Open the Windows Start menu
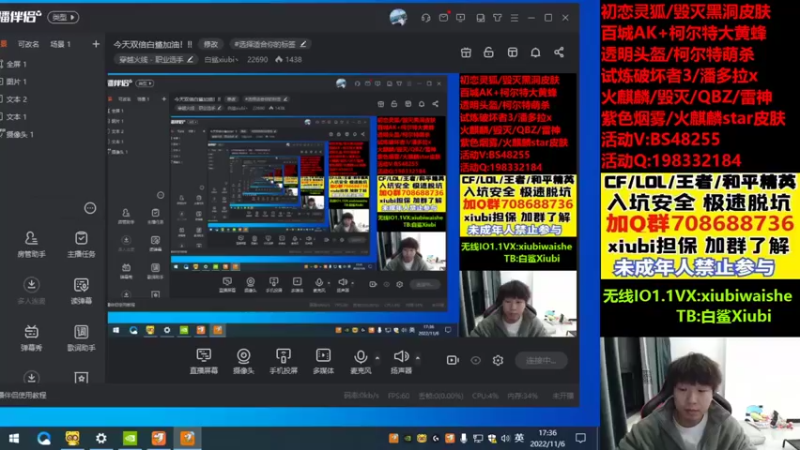The width and height of the screenshot is (800, 450). coord(14,438)
